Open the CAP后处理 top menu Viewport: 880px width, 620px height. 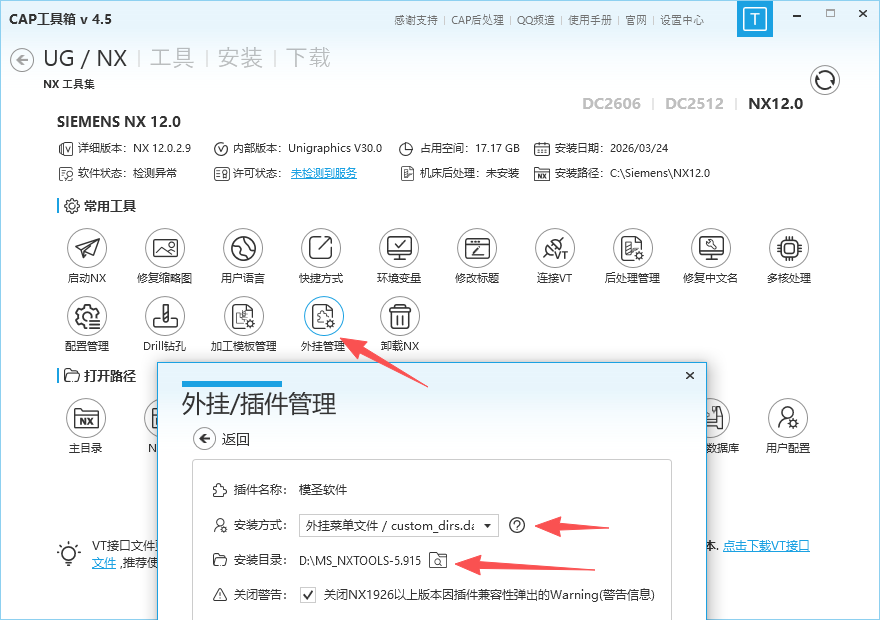[478, 20]
